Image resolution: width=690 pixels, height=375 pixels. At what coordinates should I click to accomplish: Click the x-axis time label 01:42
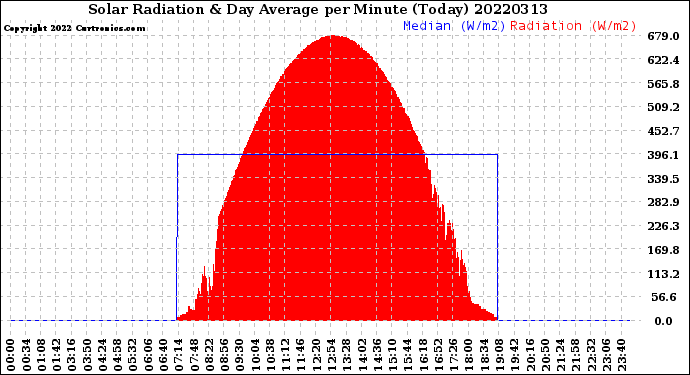point(56,355)
